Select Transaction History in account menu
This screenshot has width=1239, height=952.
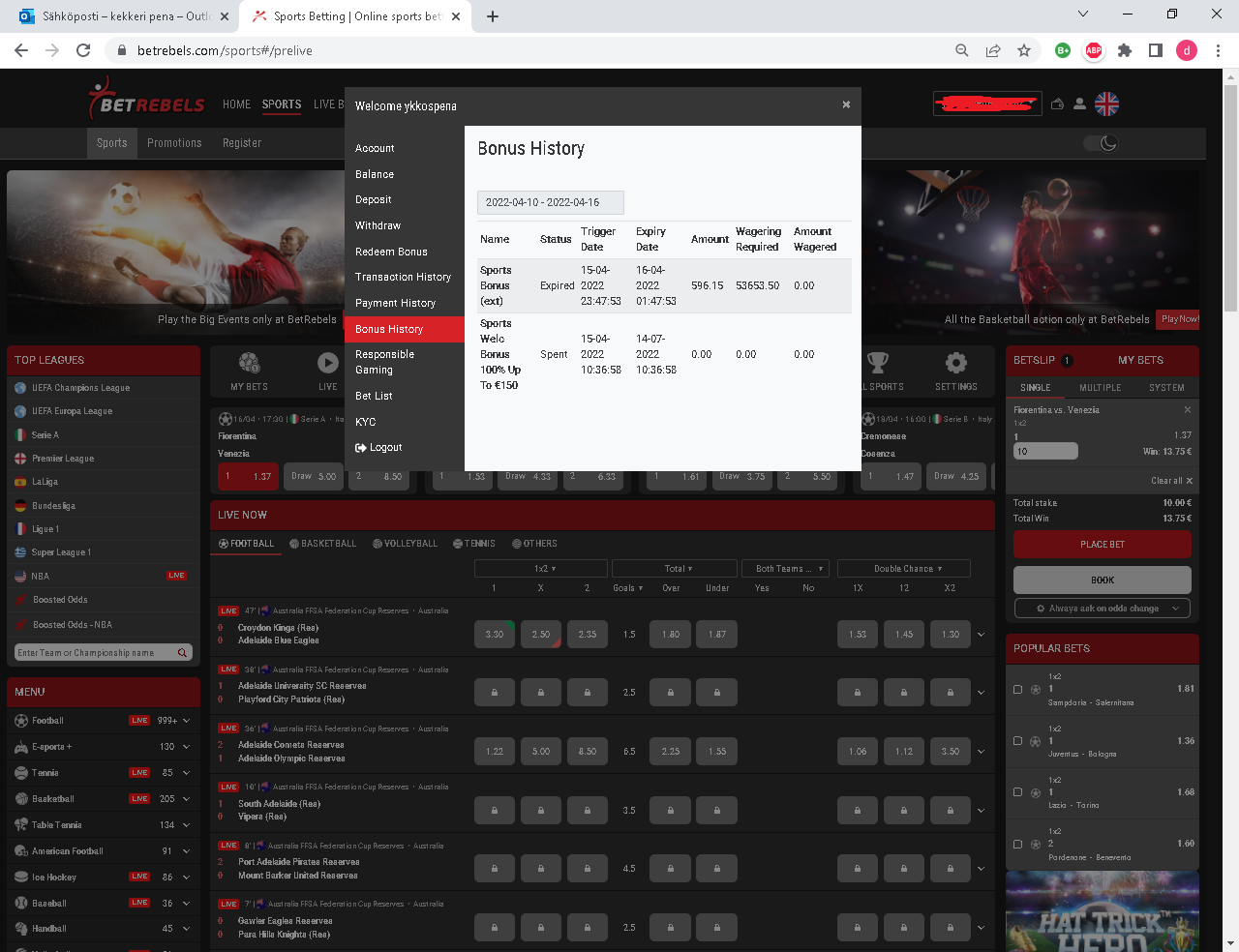pos(403,277)
